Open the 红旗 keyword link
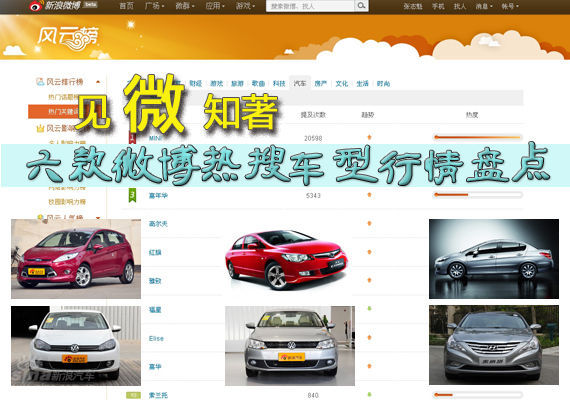Viewport: 570px width, 400px height. [x=155, y=252]
